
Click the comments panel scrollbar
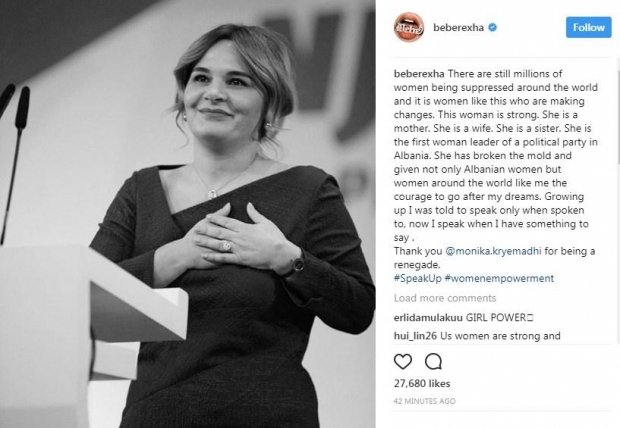tap(618, 115)
